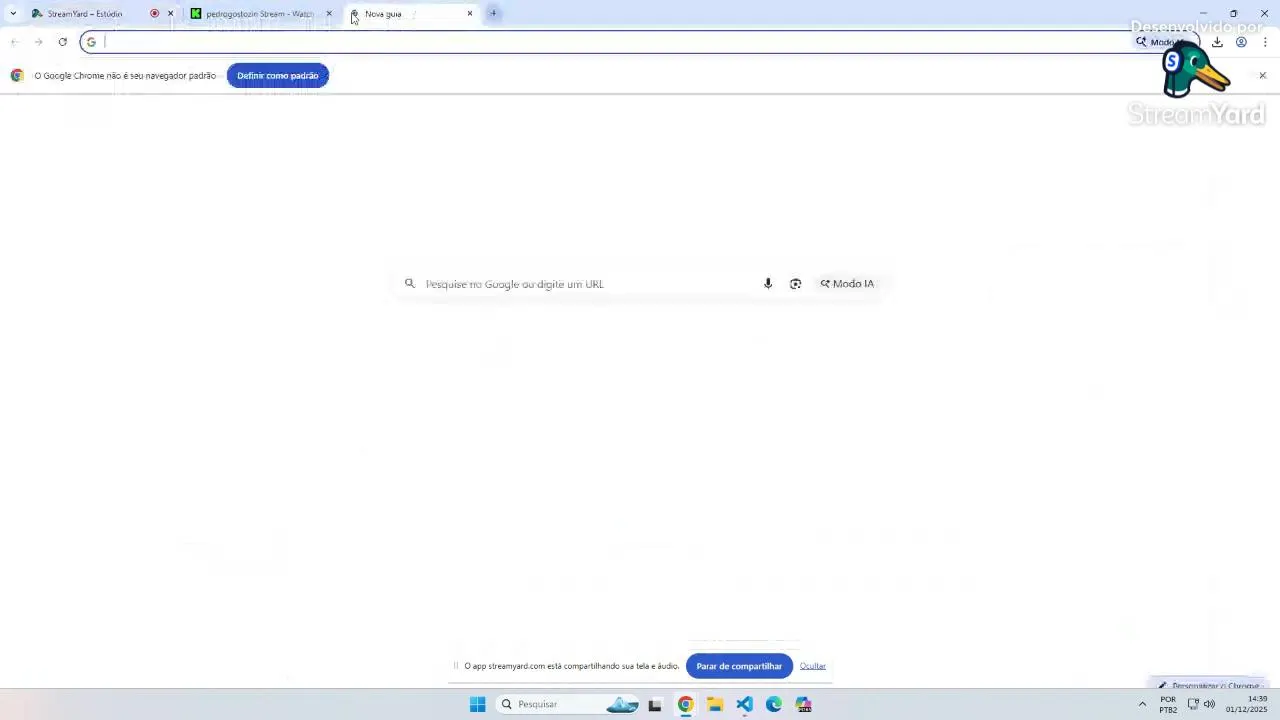The image size is (1280, 720).
Task: Show hidden system tray icons
Action: point(1142,704)
